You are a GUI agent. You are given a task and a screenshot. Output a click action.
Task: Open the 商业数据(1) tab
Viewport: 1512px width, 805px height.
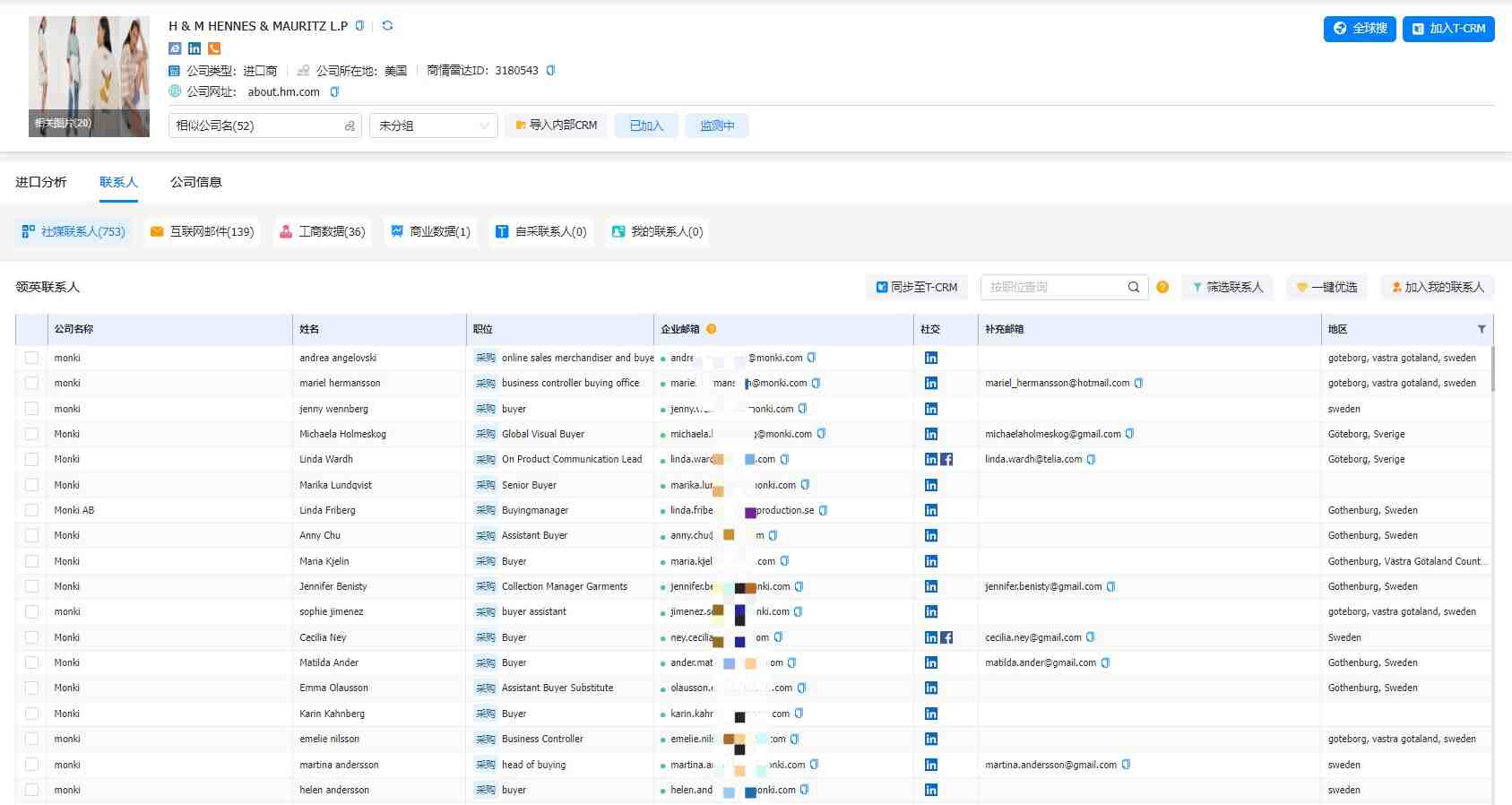(x=430, y=231)
